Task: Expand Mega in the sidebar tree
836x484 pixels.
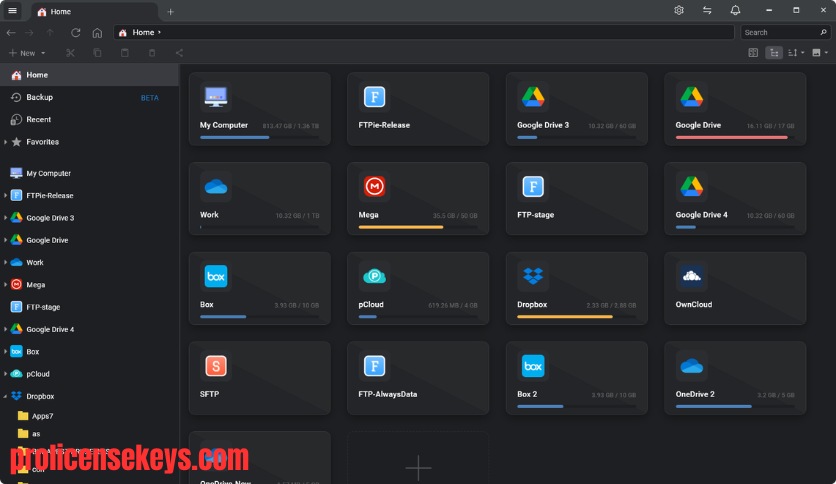Action: click(5, 285)
